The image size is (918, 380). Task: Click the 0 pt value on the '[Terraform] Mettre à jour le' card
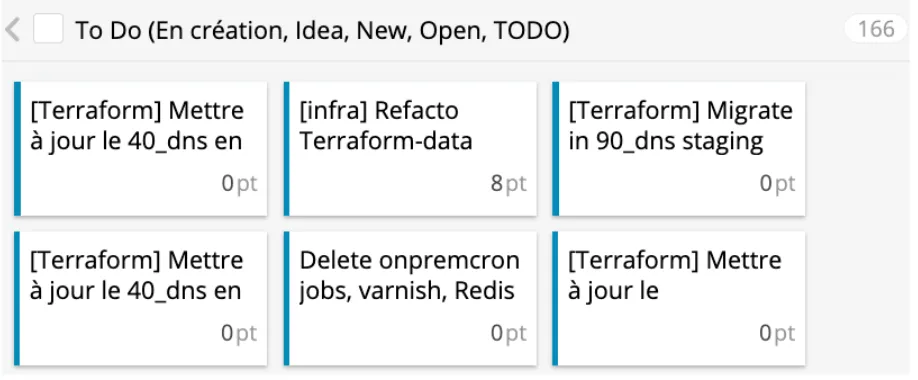(777, 334)
